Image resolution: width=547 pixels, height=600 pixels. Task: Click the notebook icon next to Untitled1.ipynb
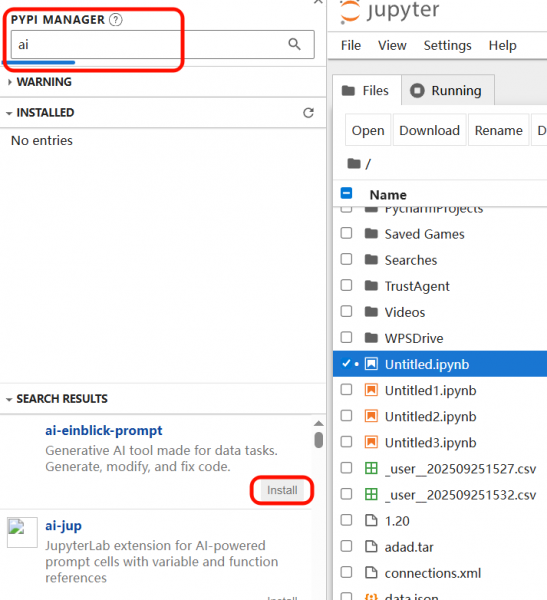[371, 390]
